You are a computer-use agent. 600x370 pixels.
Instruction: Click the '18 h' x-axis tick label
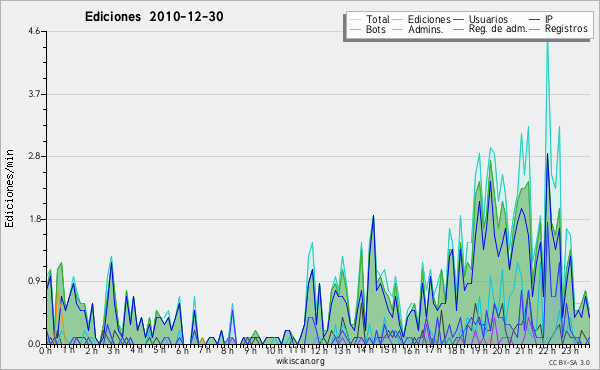[456, 351]
